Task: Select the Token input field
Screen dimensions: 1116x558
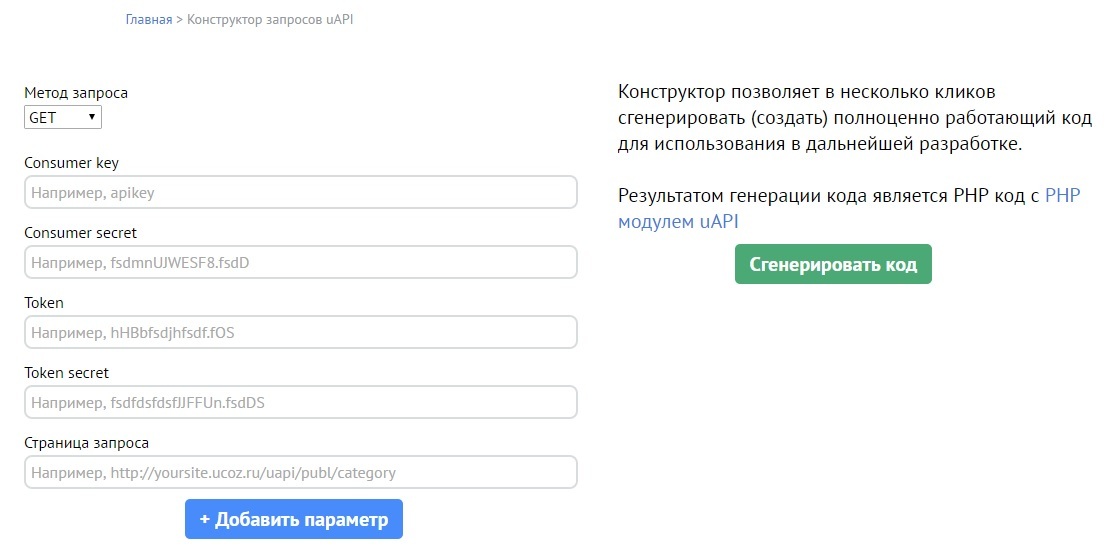Action: [x=300, y=332]
